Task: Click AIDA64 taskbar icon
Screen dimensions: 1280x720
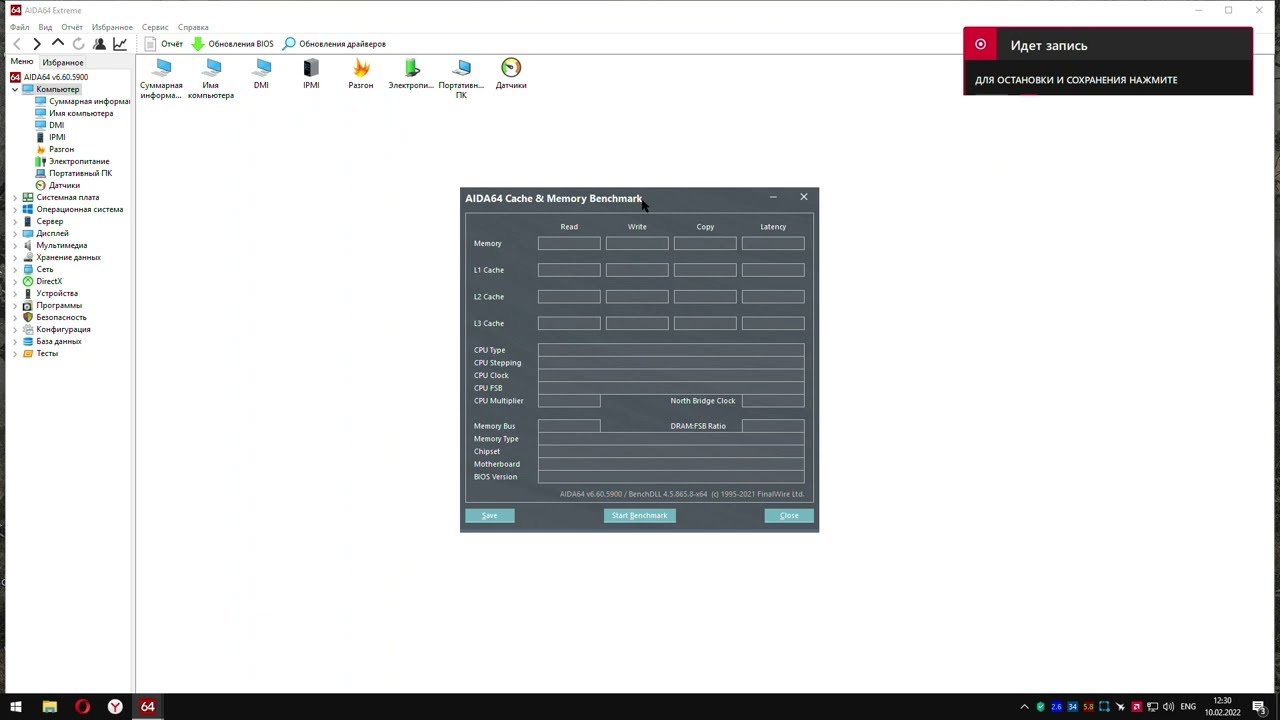Action: pos(147,707)
